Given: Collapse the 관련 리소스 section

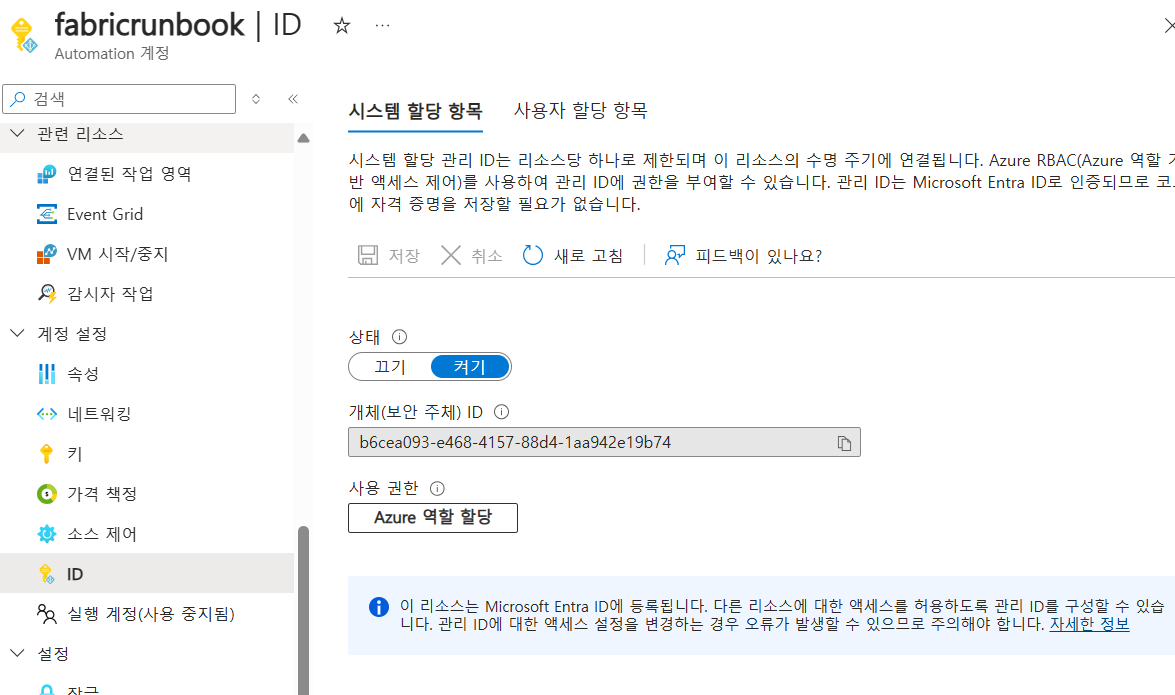Looking at the screenshot, I should (17, 134).
